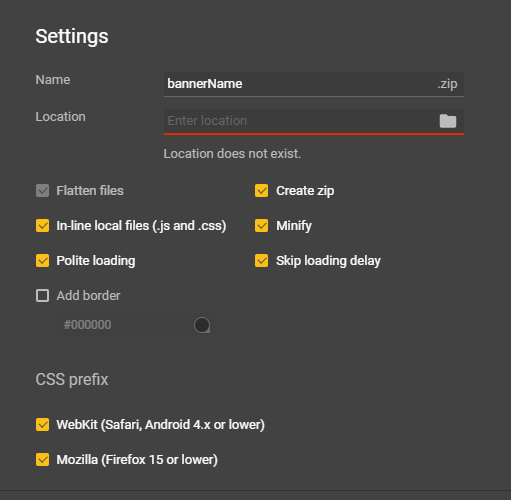Uncheck Skip loading delay

[261, 261]
